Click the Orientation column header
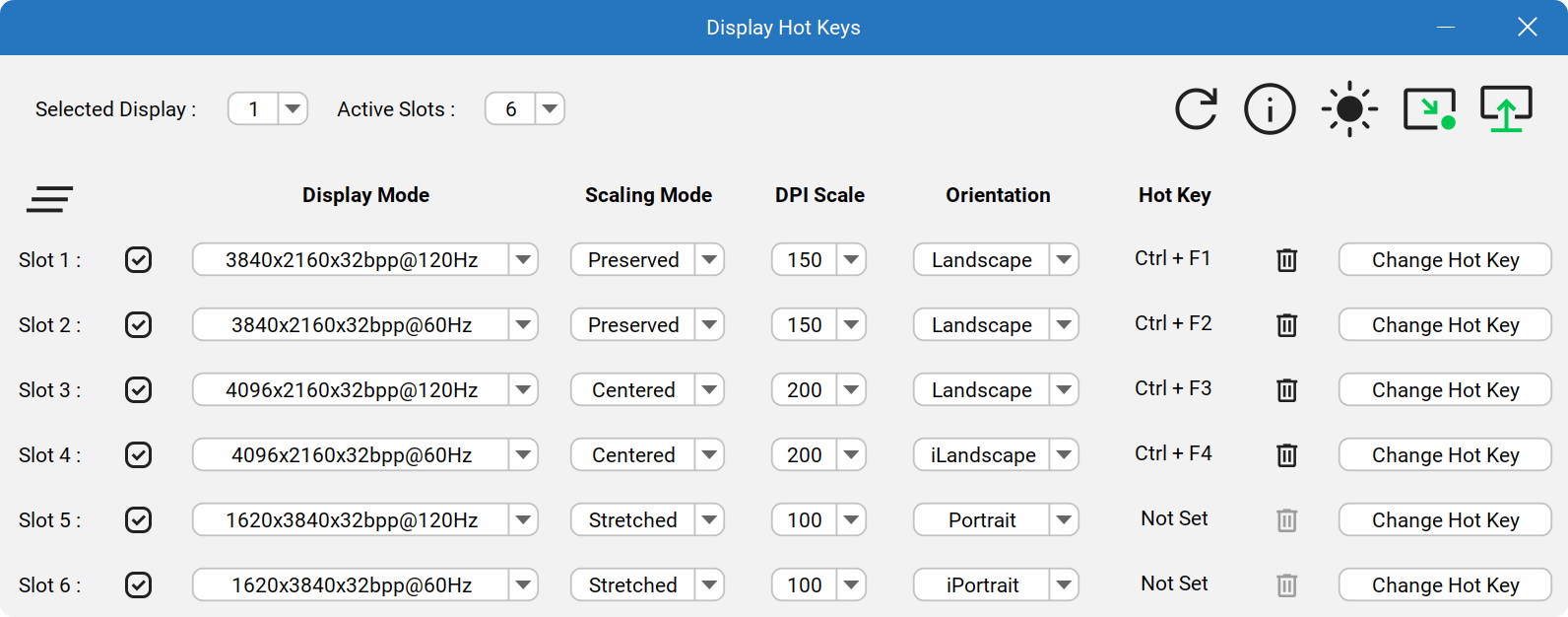This screenshot has width=1568, height=617. click(998, 195)
